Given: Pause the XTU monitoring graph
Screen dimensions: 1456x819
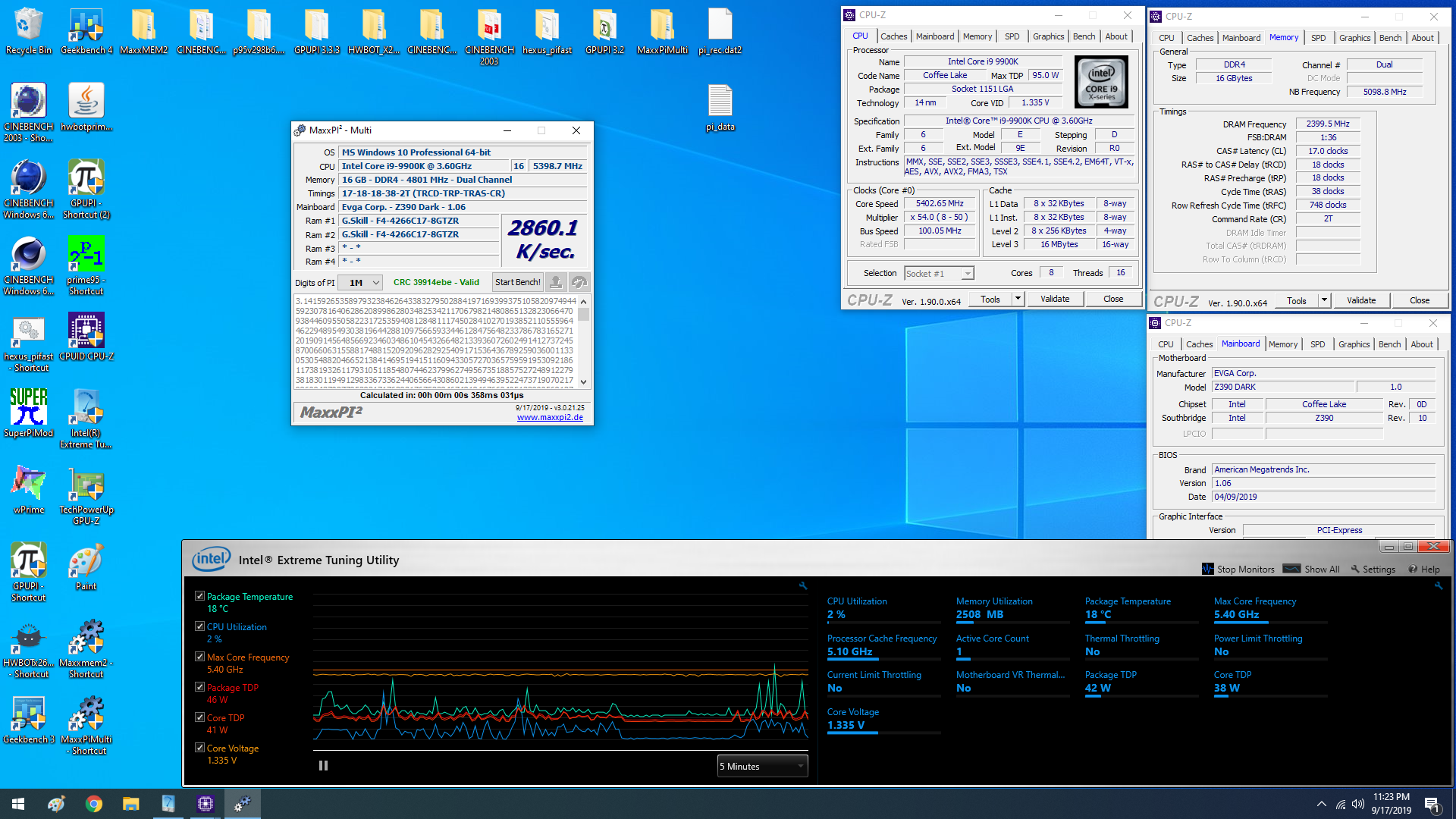Looking at the screenshot, I should tap(323, 766).
